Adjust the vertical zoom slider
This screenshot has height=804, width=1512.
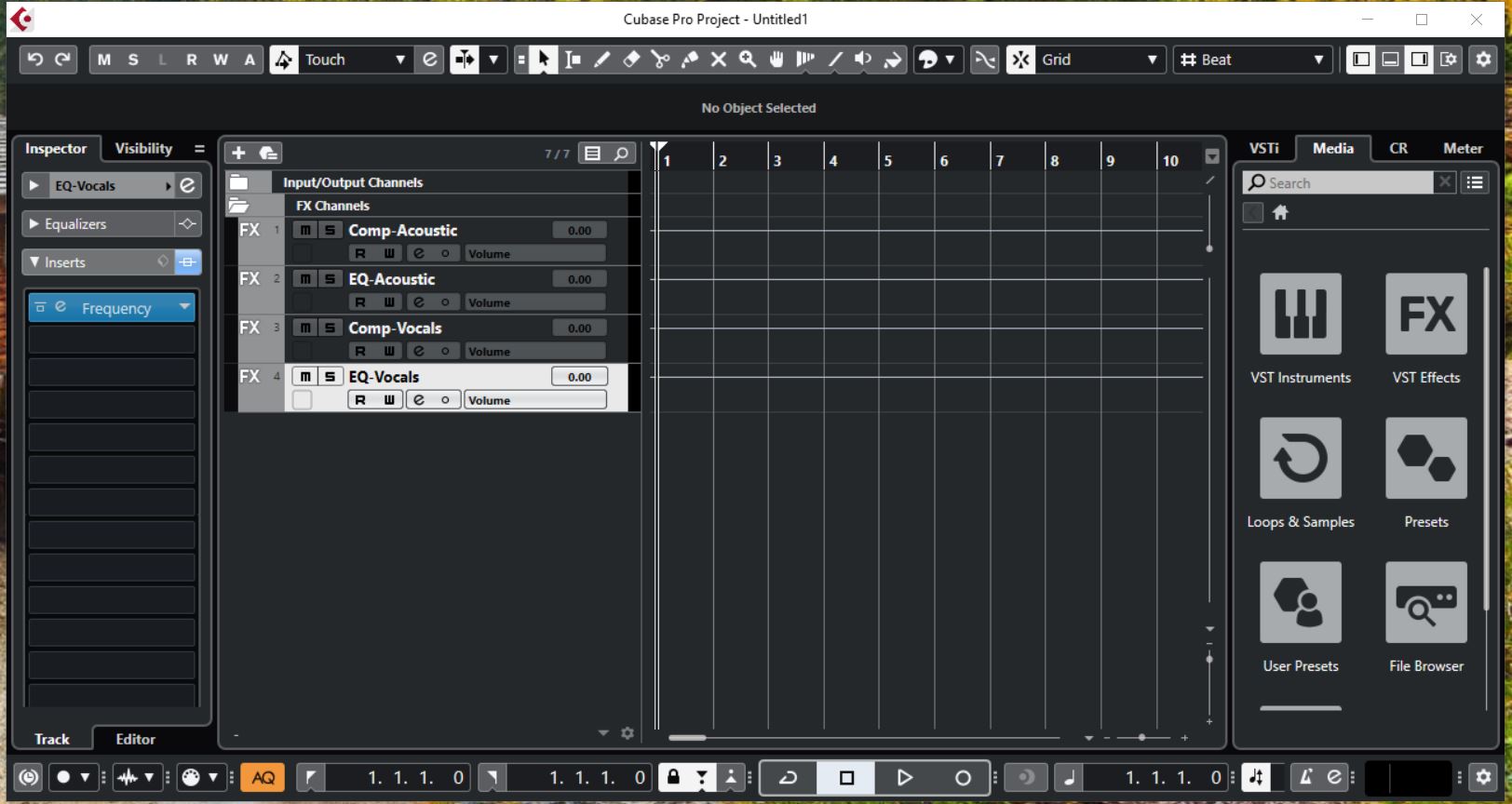pyautogui.click(x=1209, y=659)
